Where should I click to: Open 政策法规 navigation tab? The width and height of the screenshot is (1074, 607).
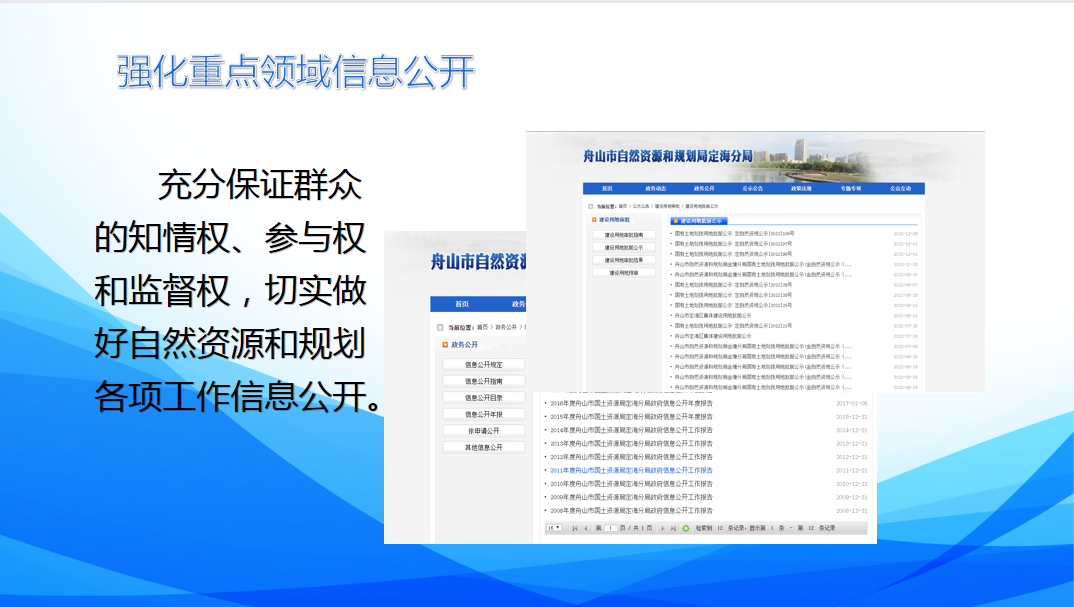(802, 188)
